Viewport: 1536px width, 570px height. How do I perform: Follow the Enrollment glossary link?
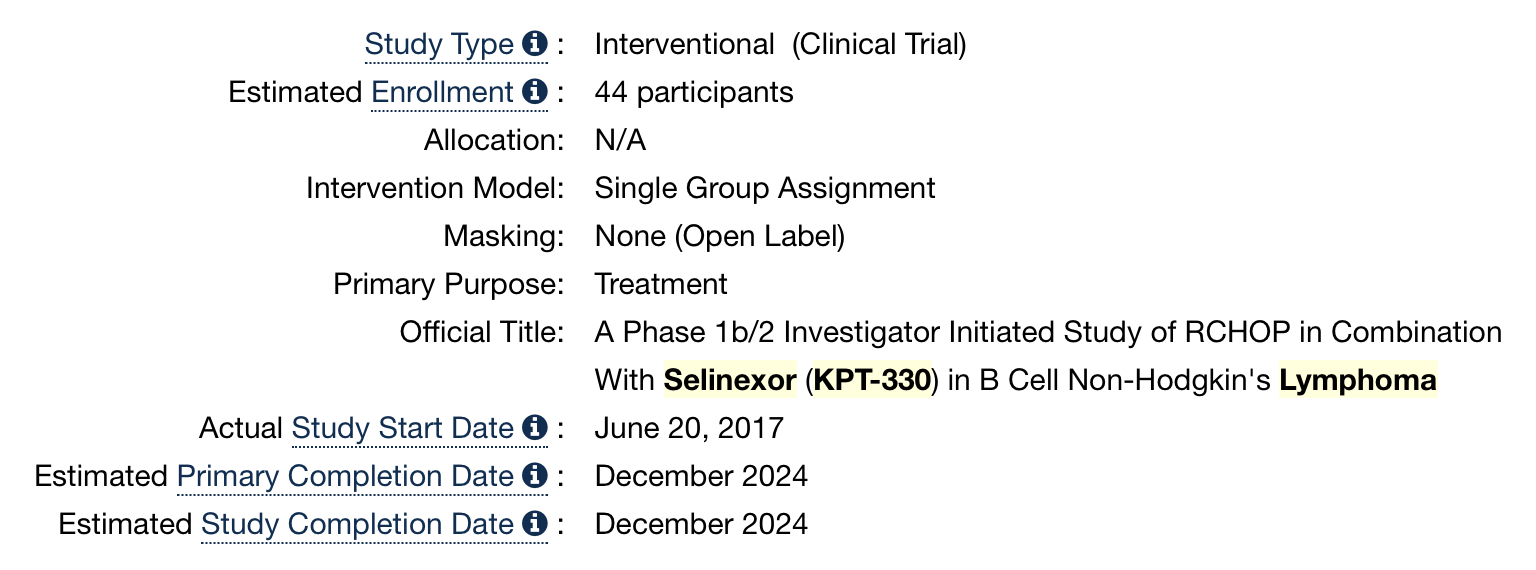[443, 93]
